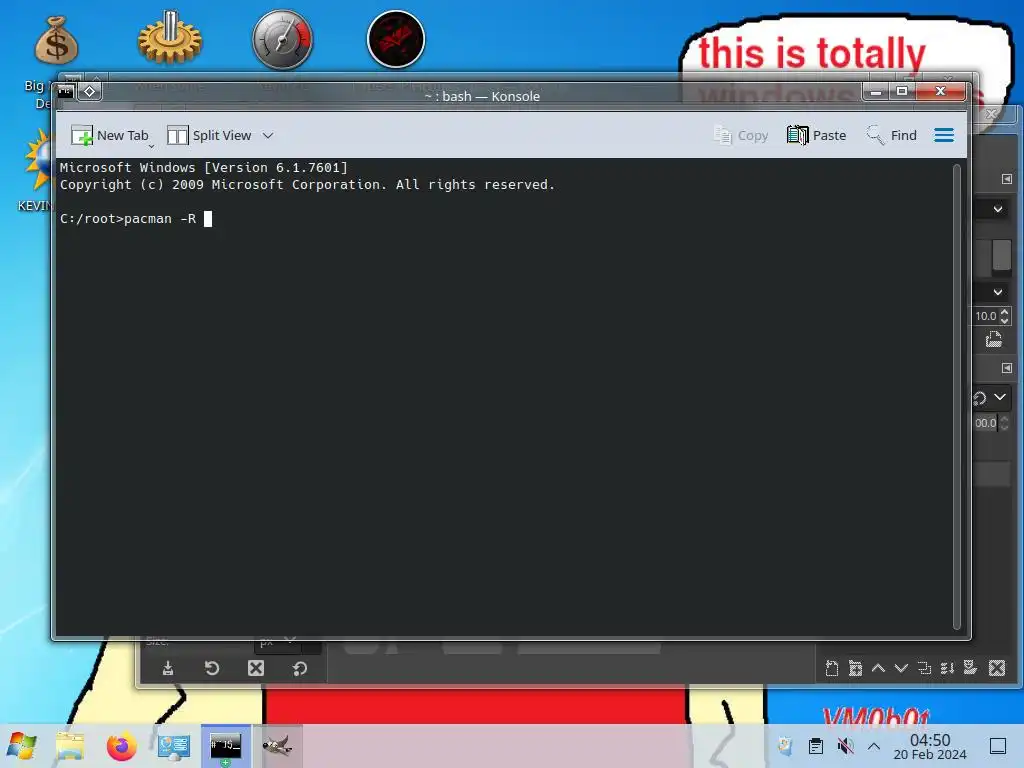Viewport: 1024px width, 768px height.
Task: Switch to Konsole via its taskbar button
Action: [x=225, y=746]
